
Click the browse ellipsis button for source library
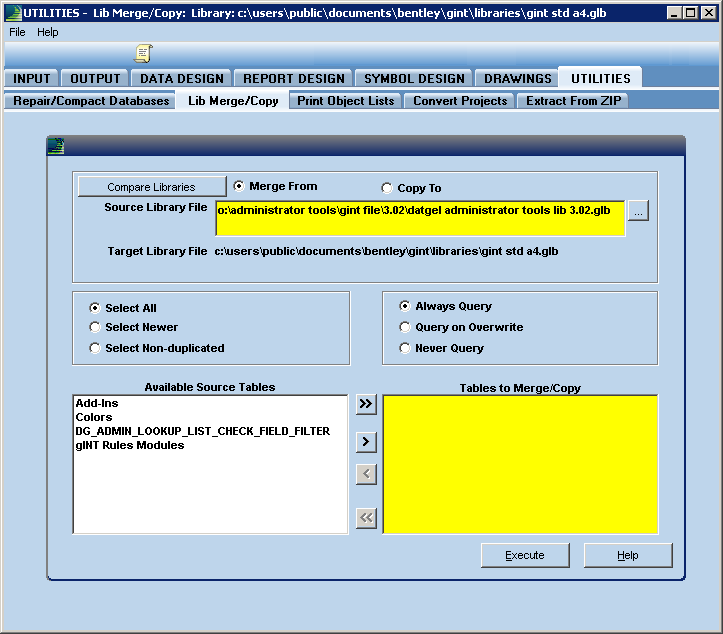[638, 211]
